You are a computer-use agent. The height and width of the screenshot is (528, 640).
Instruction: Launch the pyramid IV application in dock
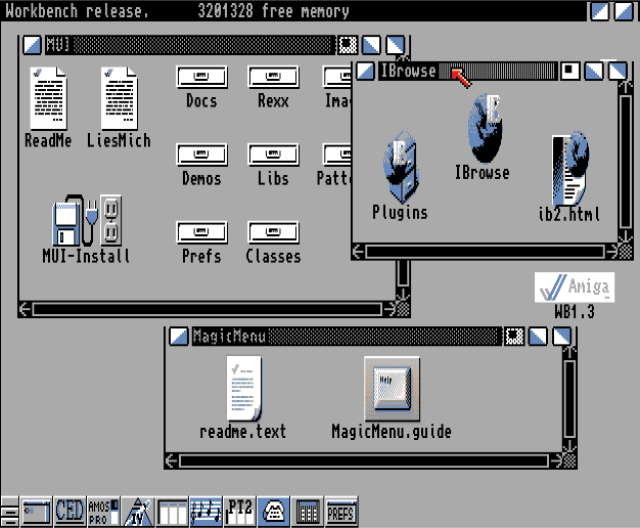point(138,511)
